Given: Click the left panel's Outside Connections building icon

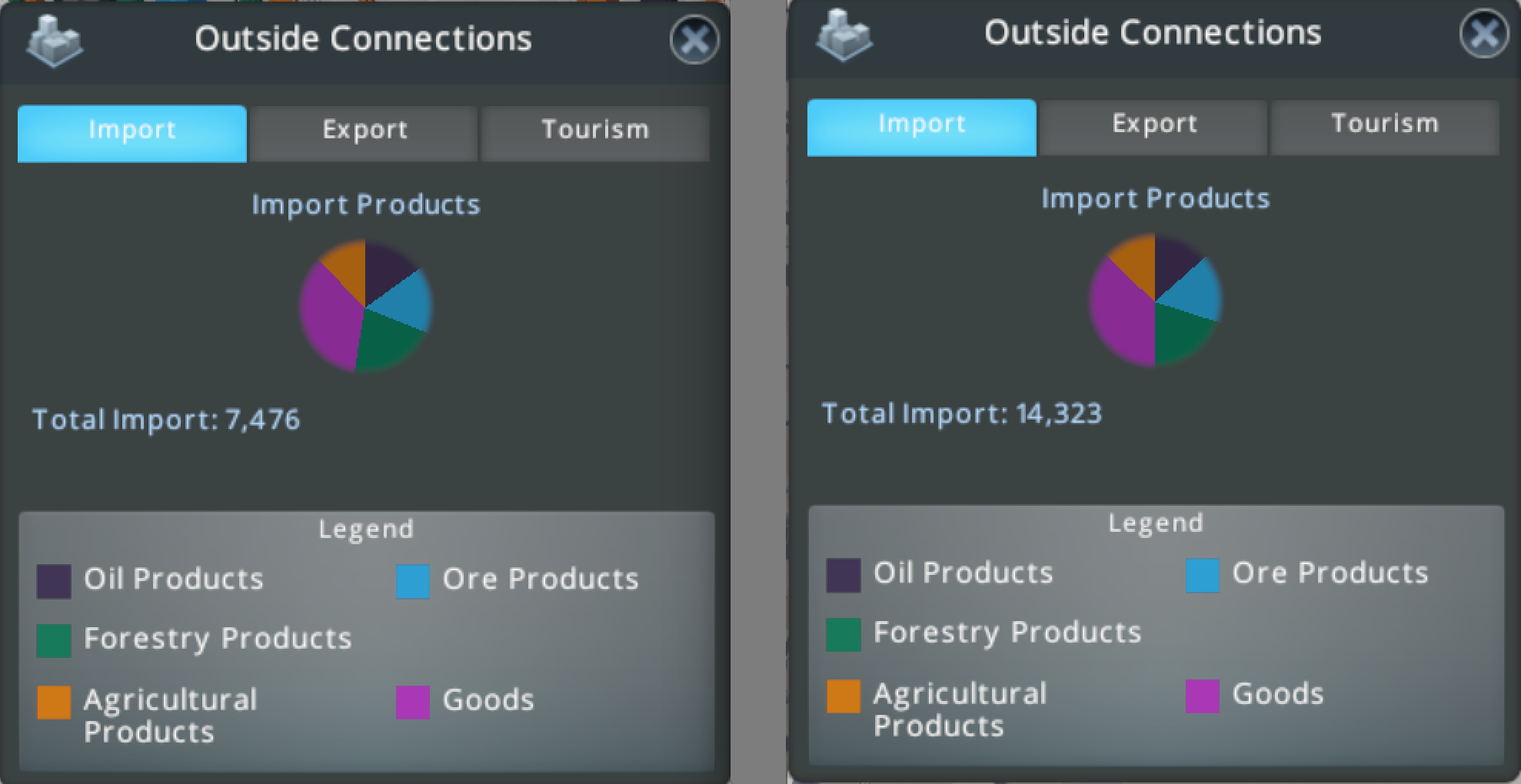Looking at the screenshot, I should 54,40.
